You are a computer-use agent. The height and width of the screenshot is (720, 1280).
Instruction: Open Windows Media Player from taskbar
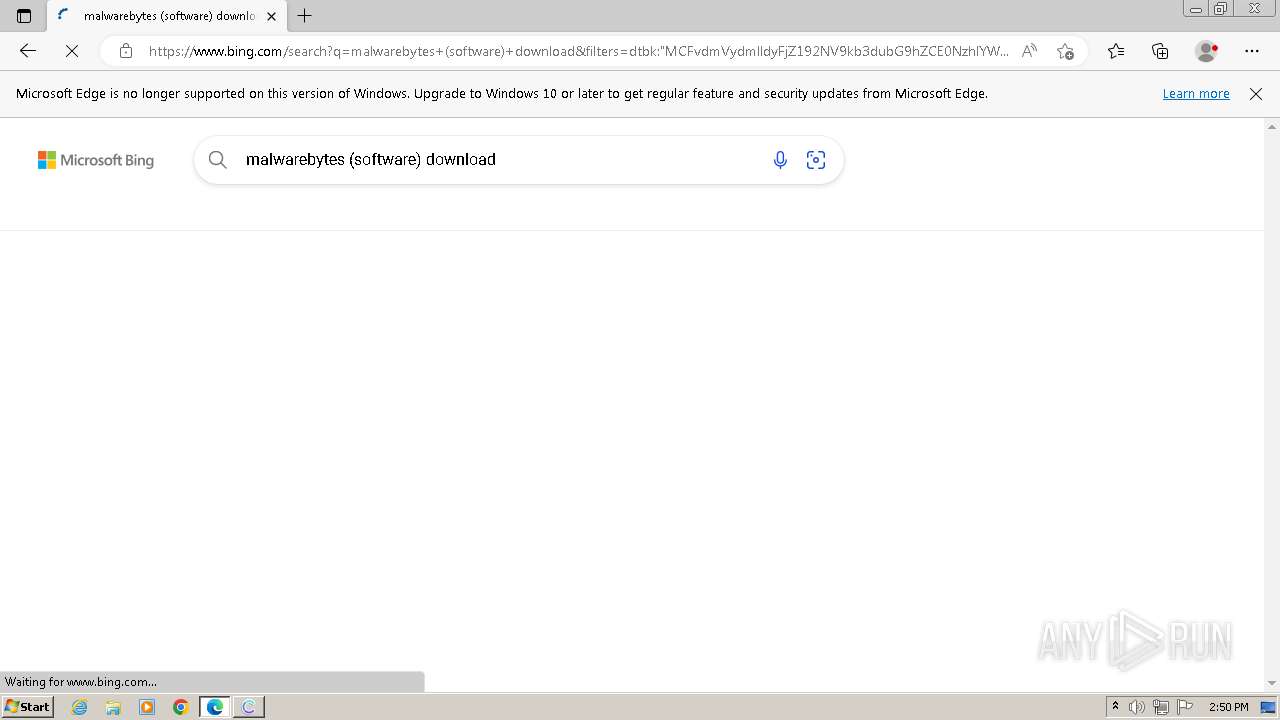pyautogui.click(x=147, y=707)
